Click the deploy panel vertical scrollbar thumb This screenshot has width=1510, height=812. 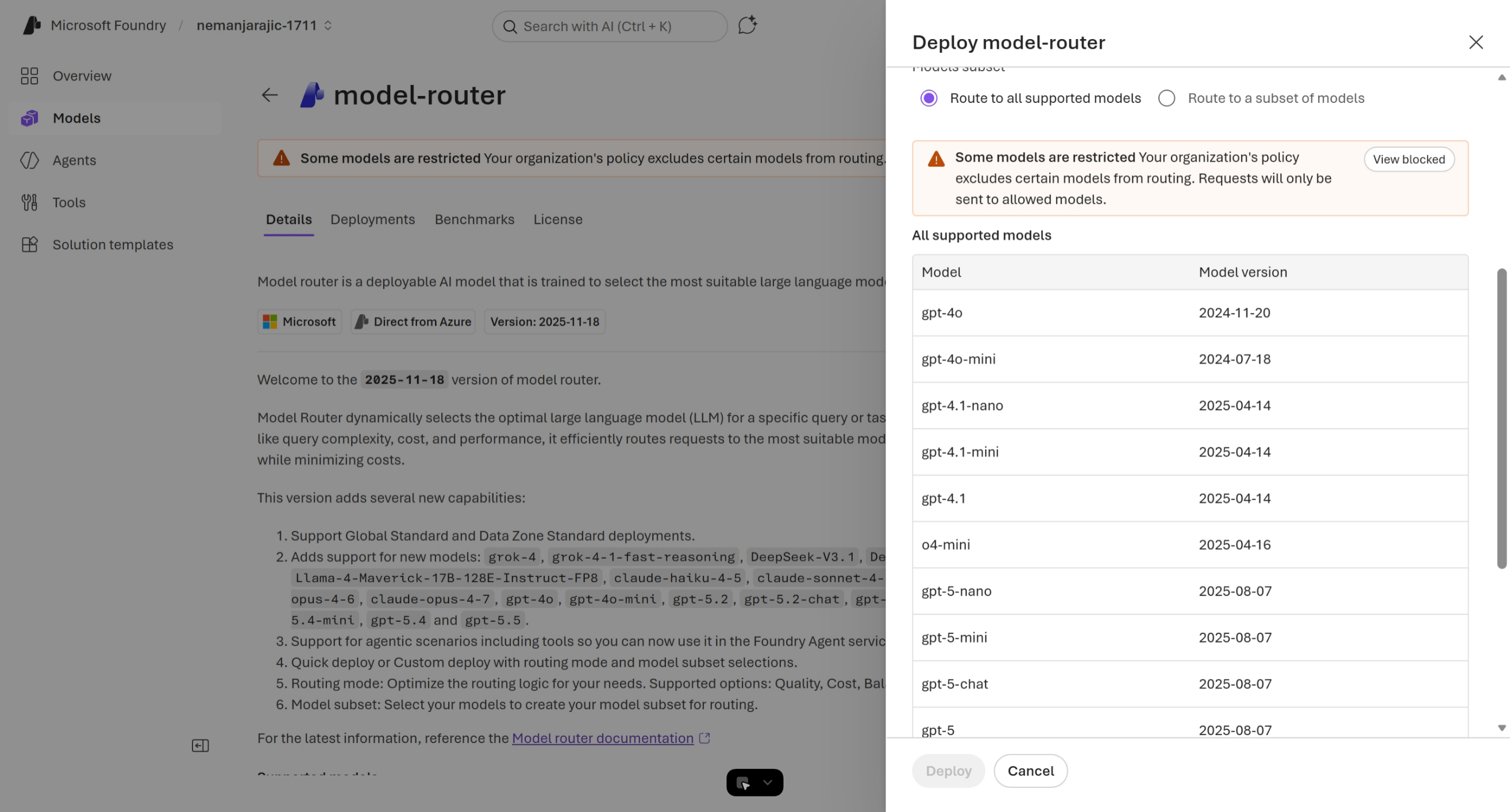click(x=1502, y=419)
